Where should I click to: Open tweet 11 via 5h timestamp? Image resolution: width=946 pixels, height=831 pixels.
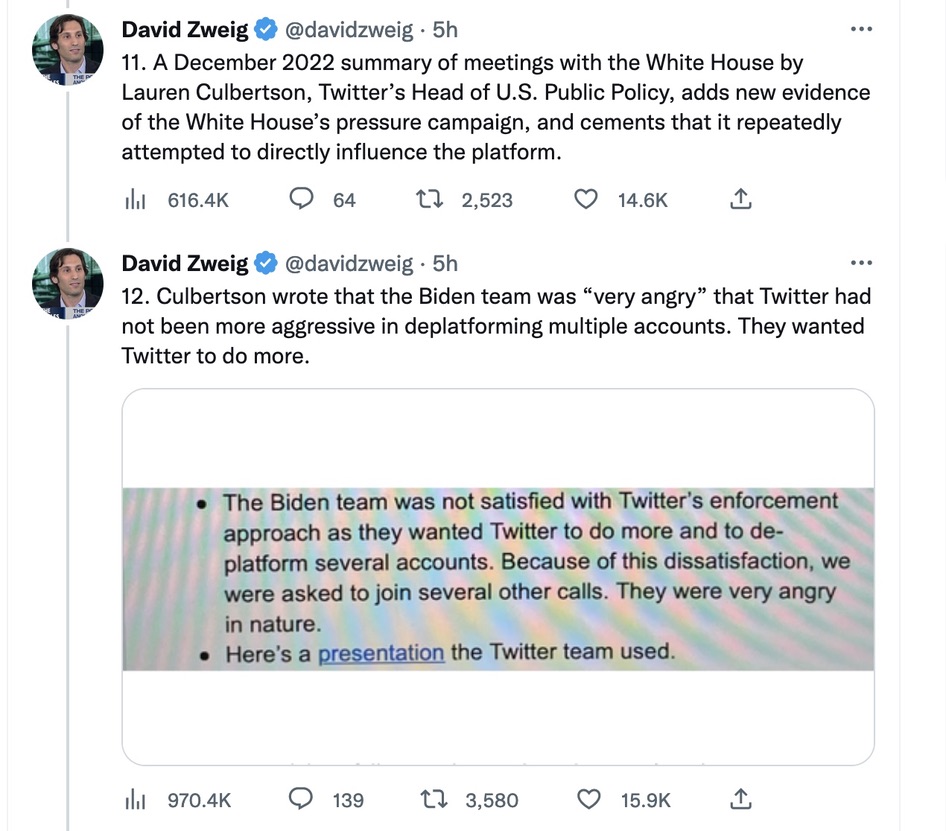(x=445, y=30)
